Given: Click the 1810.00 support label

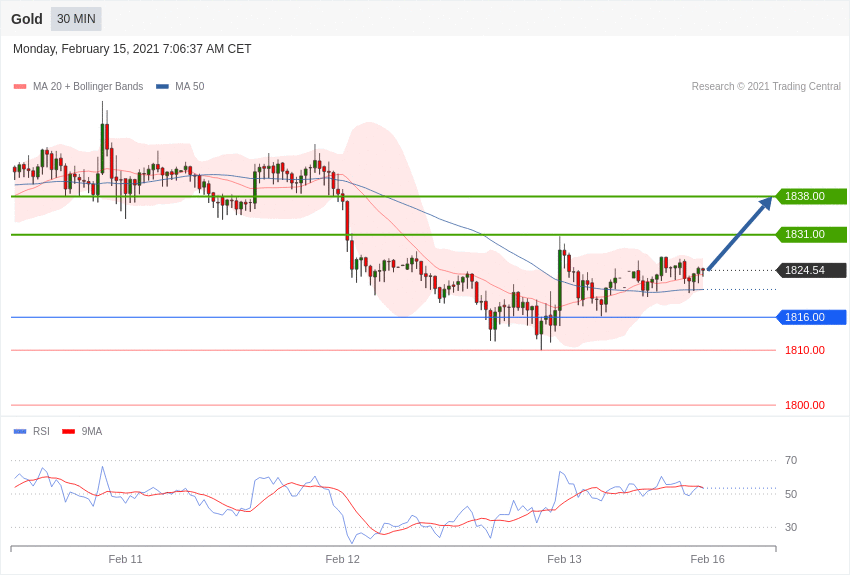Looking at the screenshot, I should click(x=805, y=350).
